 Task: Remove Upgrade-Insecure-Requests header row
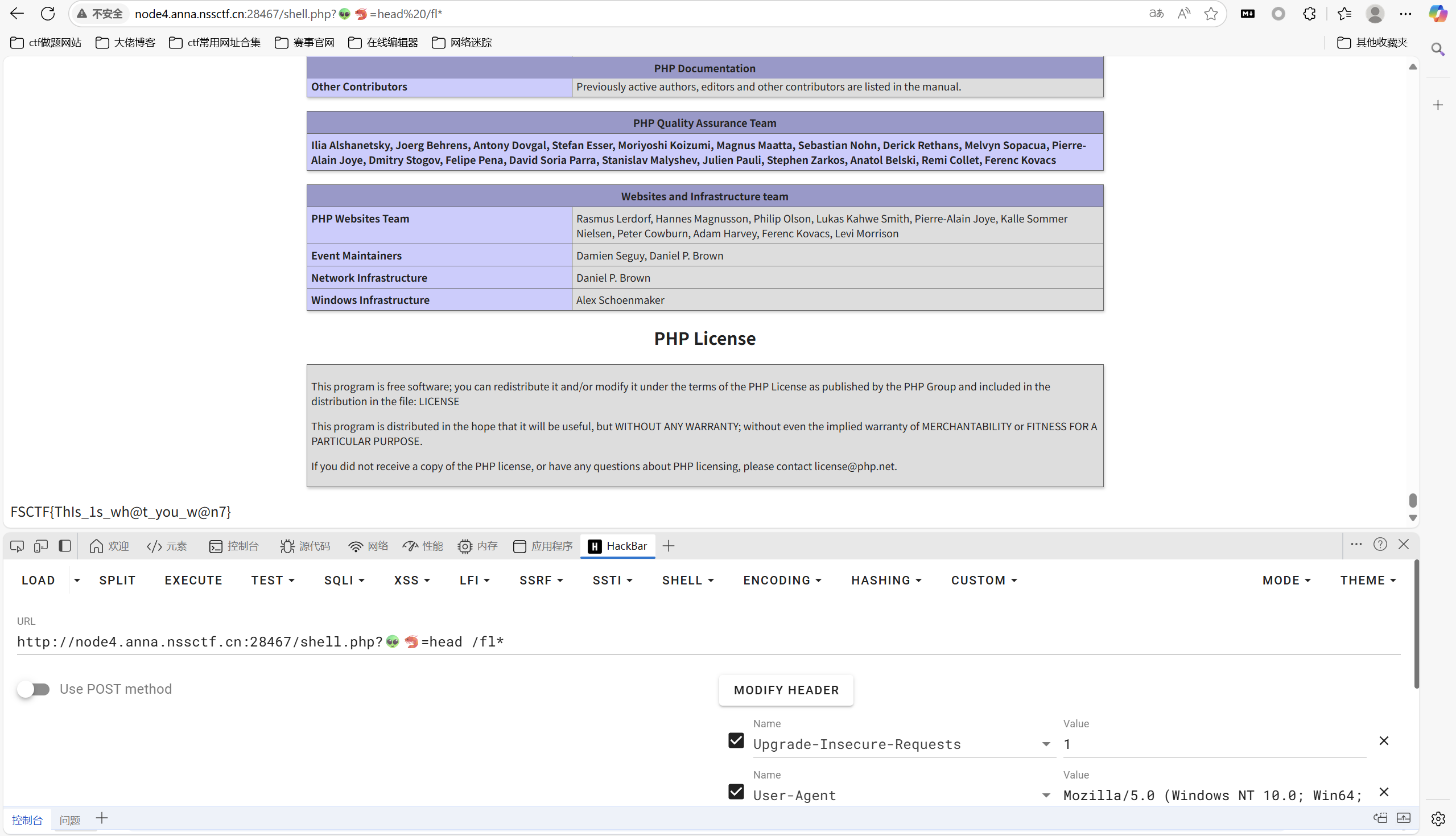click(x=1384, y=742)
